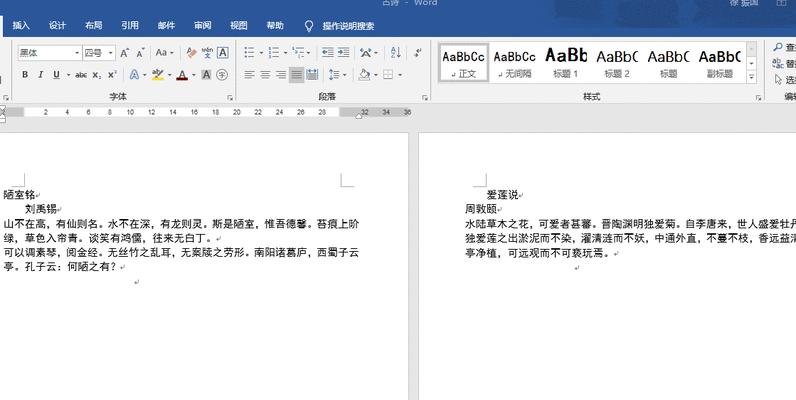Click the right indent marker on ruler

pos(359,116)
